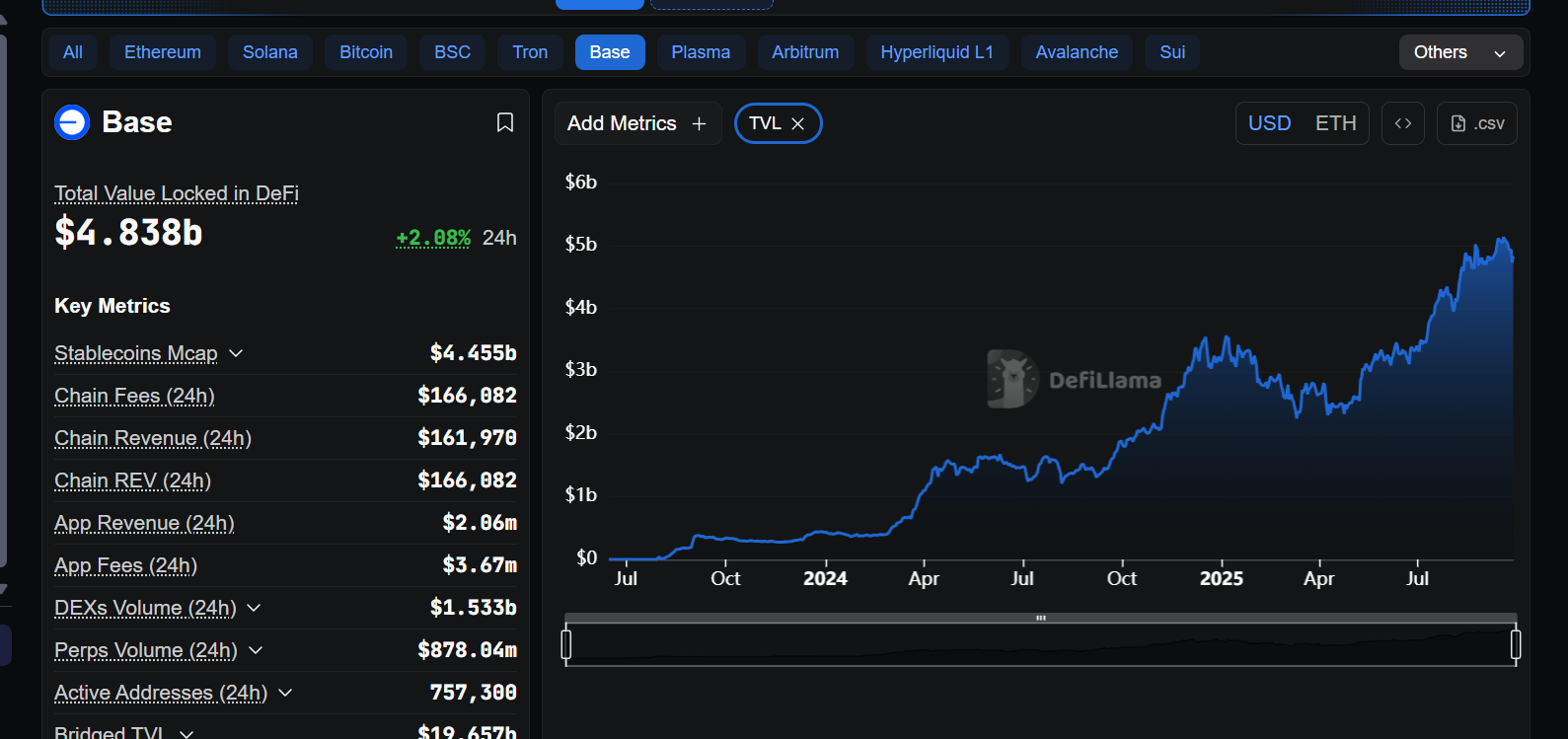Bookmark the Base chain

pos(505,122)
